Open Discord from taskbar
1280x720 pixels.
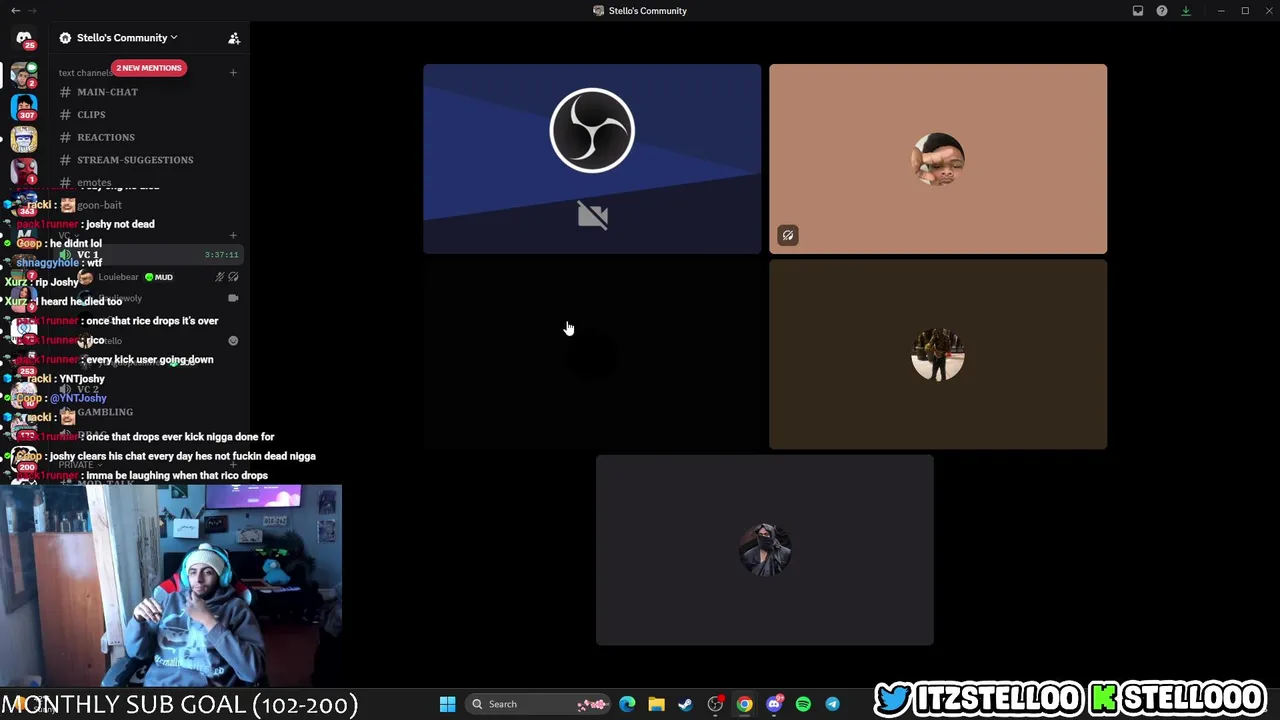(774, 704)
